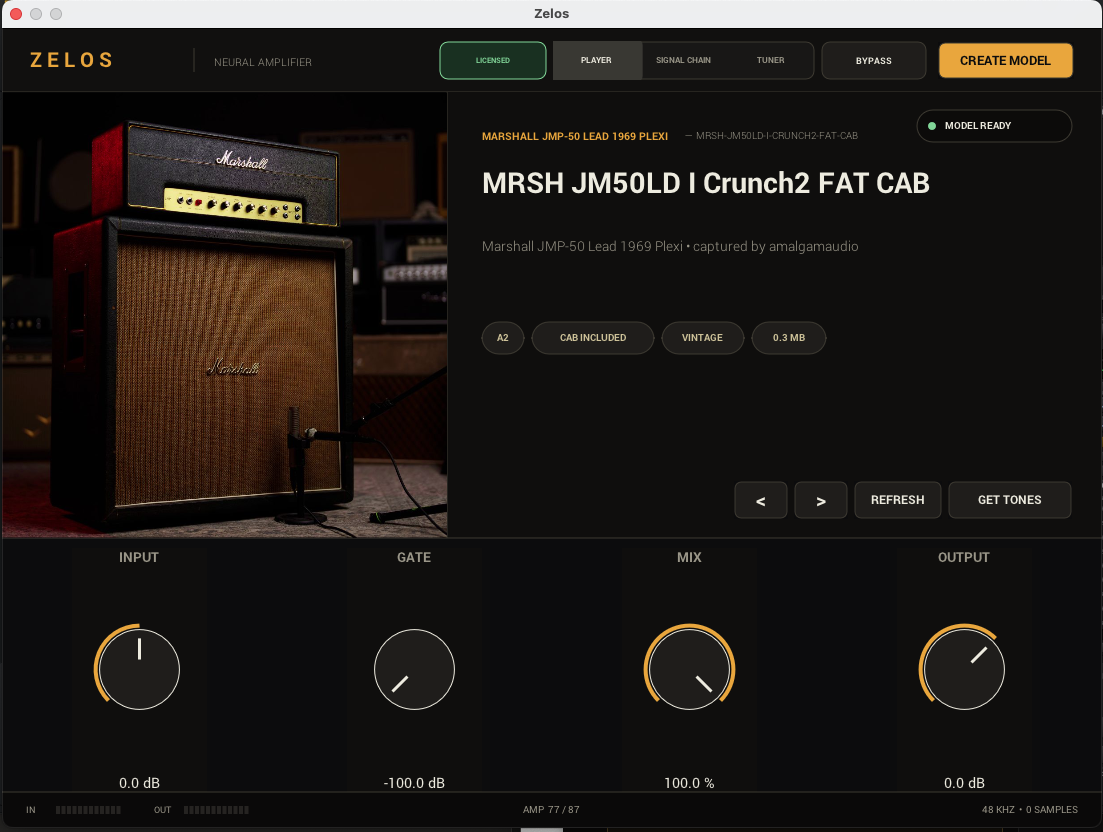
Task: Click the Marshall amp stack image
Action: point(224,314)
